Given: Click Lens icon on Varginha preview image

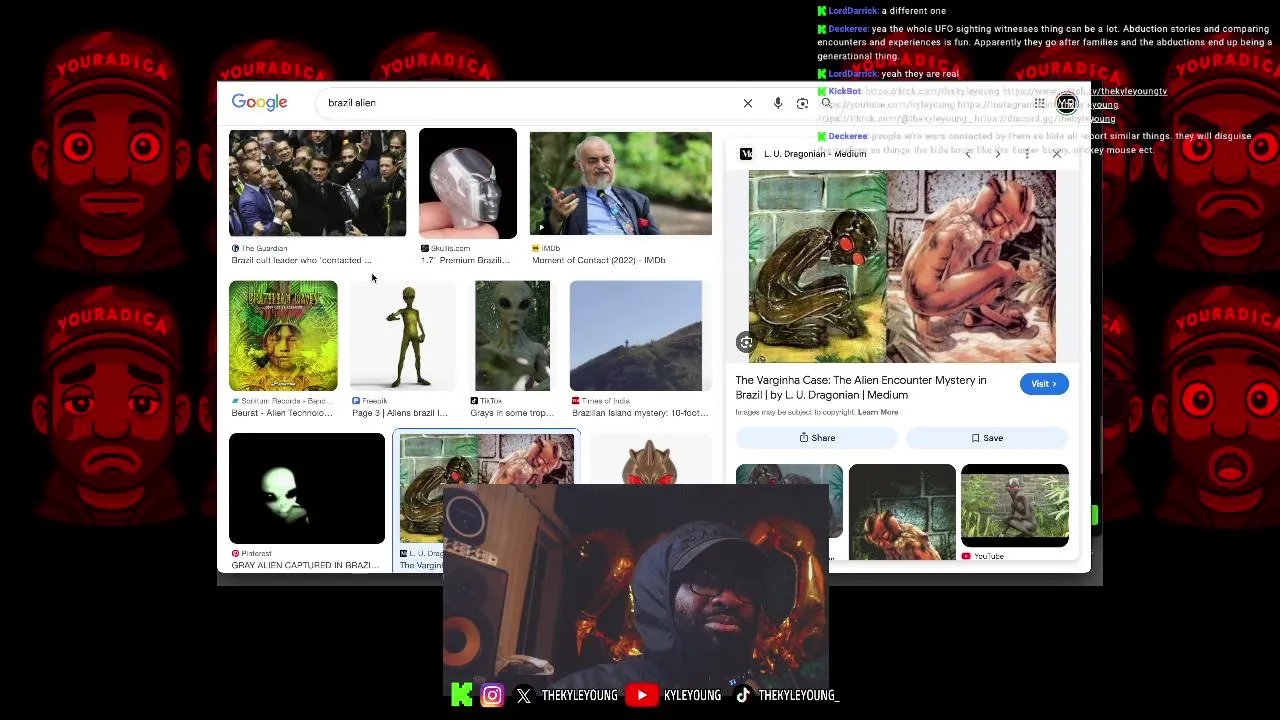Looking at the screenshot, I should tap(746, 343).
